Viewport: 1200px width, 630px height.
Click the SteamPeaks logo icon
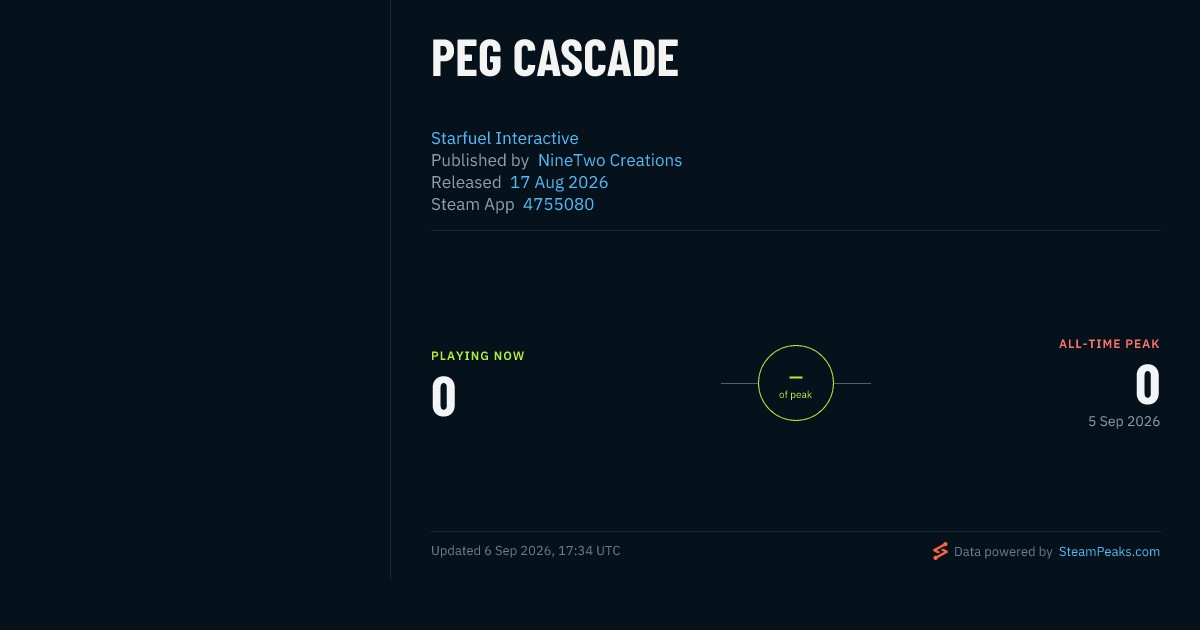[940, 551]
